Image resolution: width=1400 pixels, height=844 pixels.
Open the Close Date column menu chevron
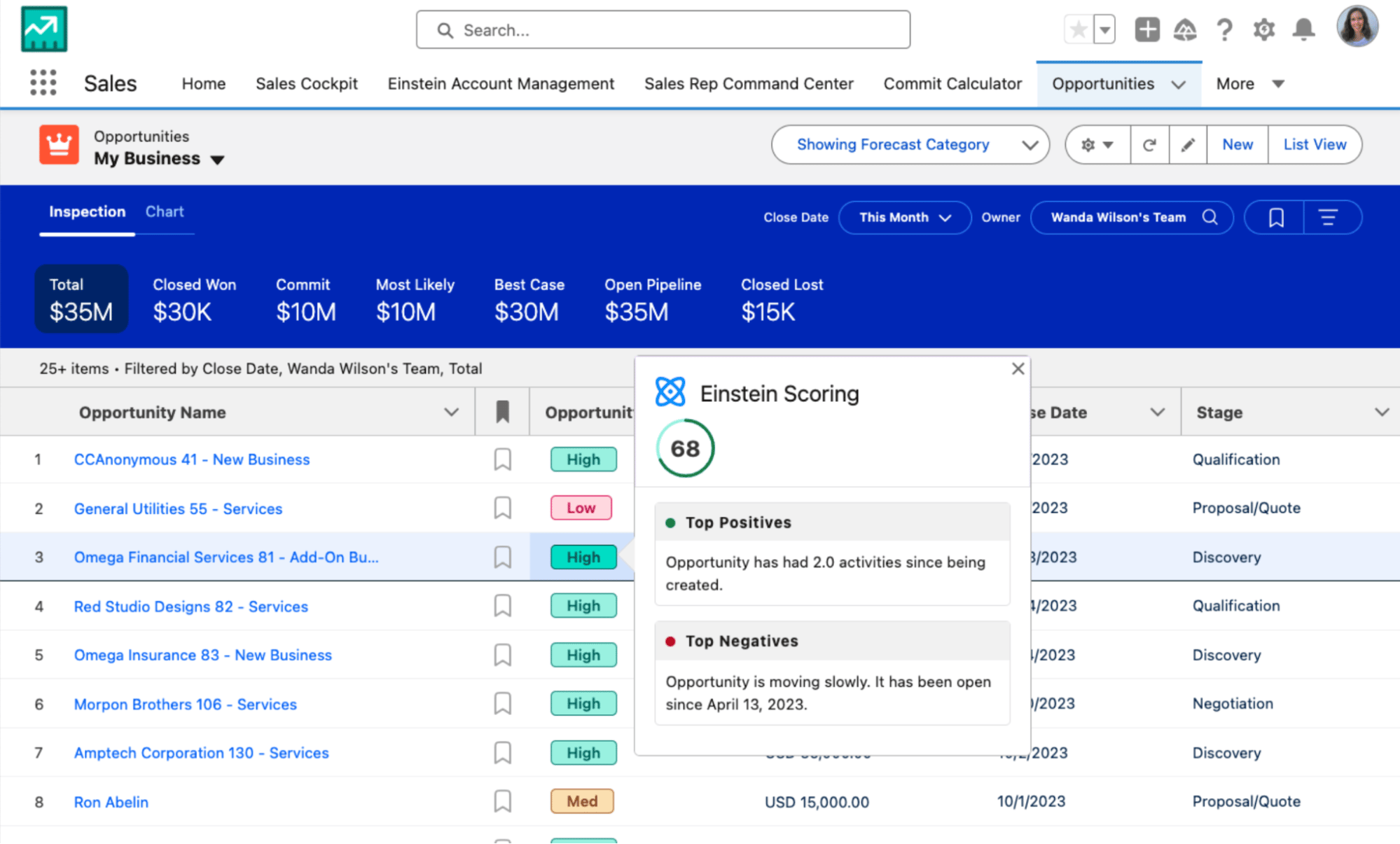(x=1158, y=412)
